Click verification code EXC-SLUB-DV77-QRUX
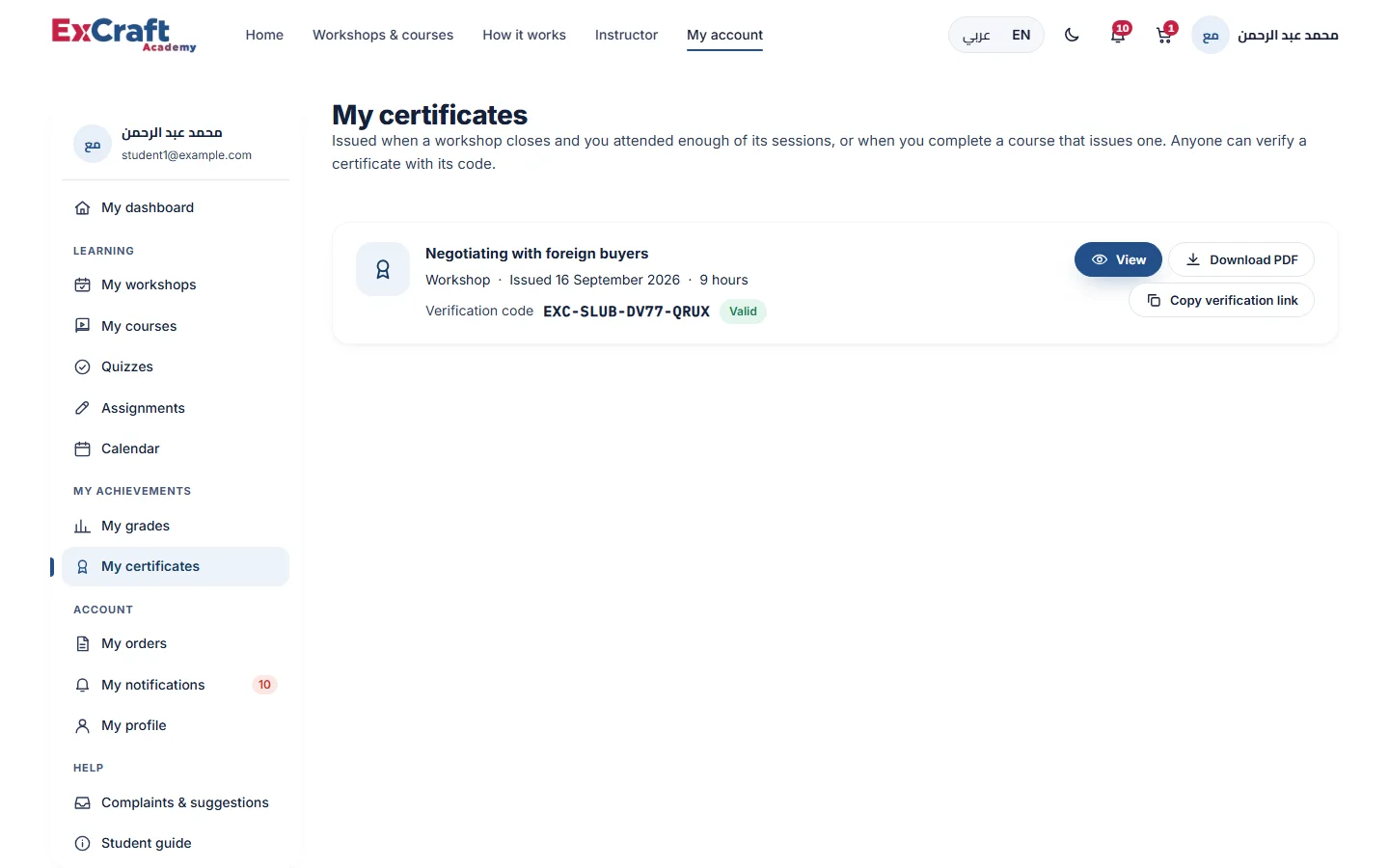 pyautogui.click(x=626, y=312)
